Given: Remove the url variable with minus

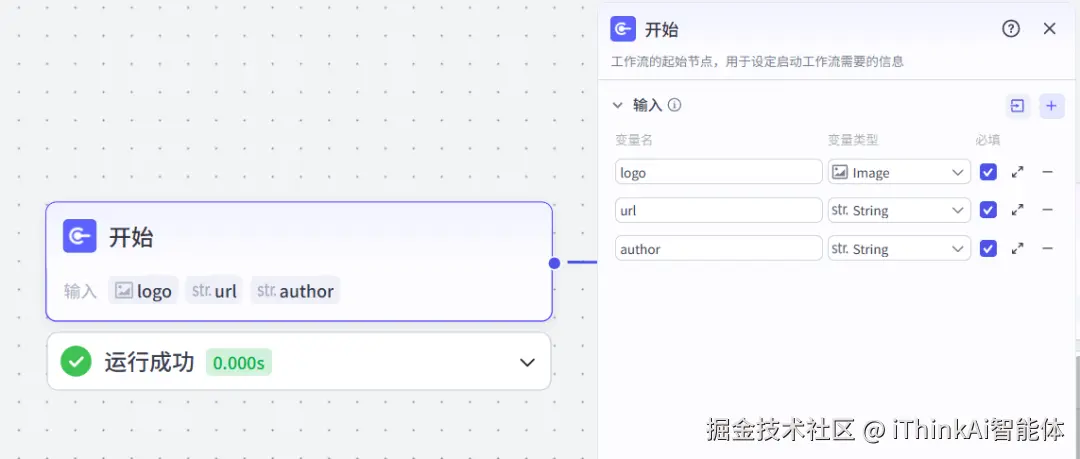Looking at the screenshot, I should pos(1048,210).
